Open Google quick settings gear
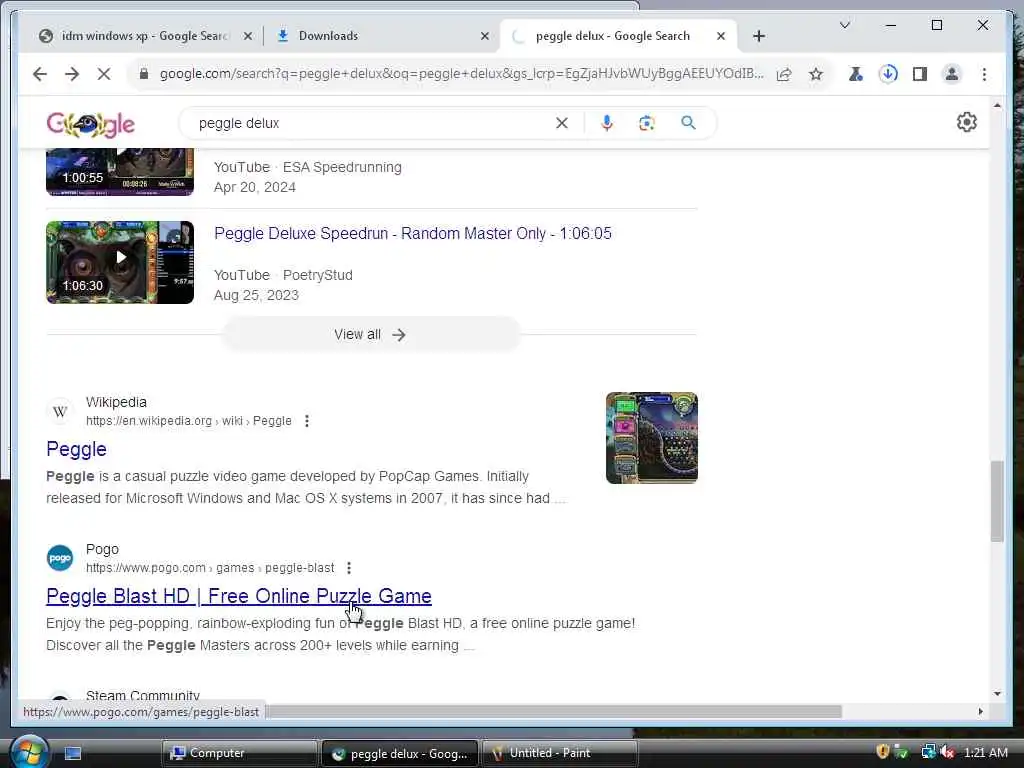Image resolution: width=1024 pixels, height=768 pixels. pos(967,122)
